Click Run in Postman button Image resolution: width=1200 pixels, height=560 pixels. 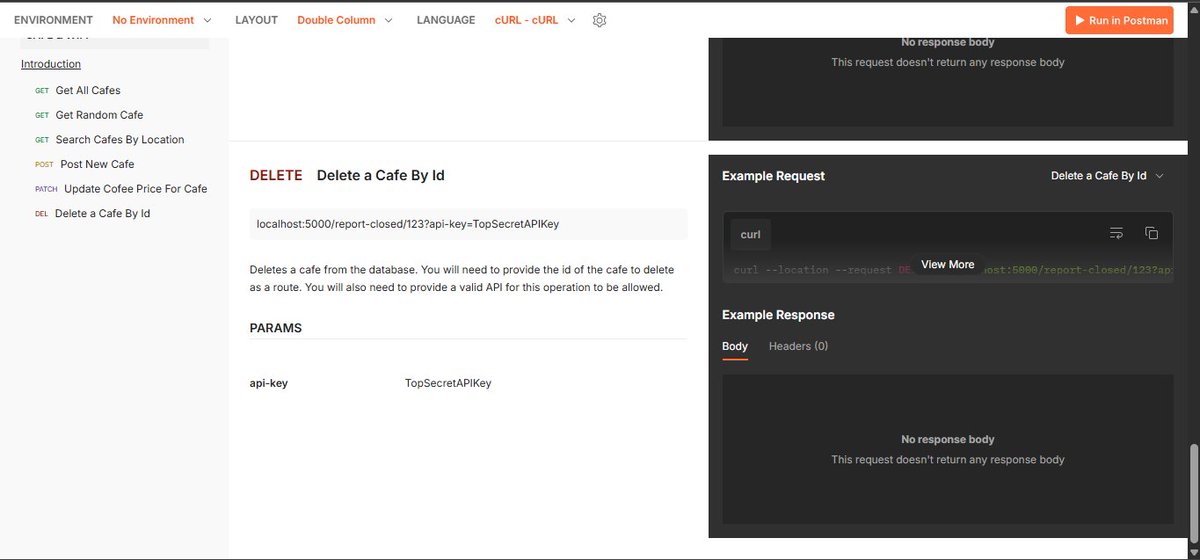[1119, 20]
